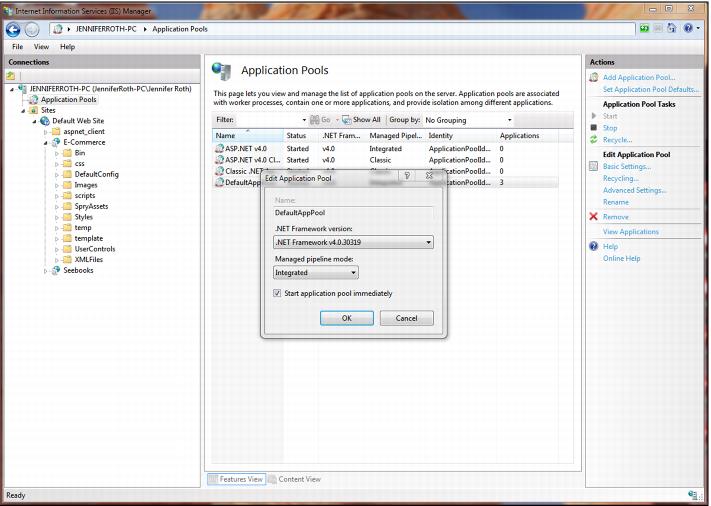
Task: Click the aspnet_client folder icon
Action: point(56,131)
